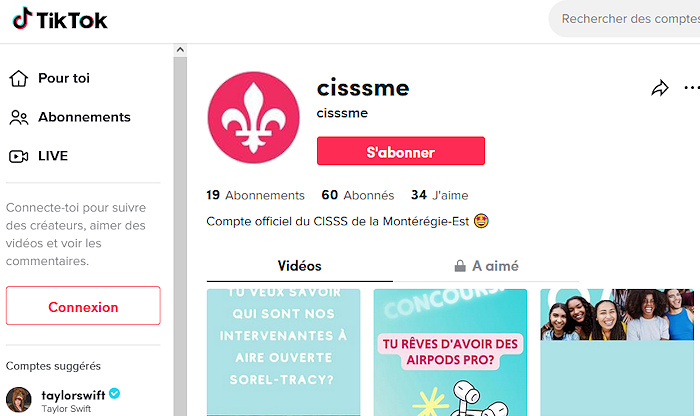Open taylorswift's profile picture
This screenshot has width=700, height=416.
pos(19,400)
